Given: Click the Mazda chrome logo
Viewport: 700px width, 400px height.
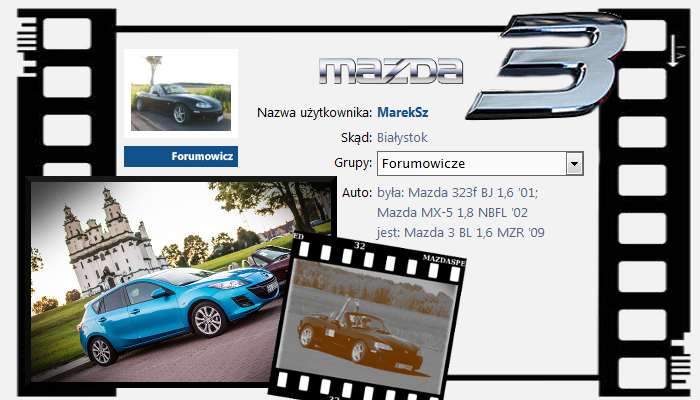Looking at the screenshot, I should coord(391,71).
